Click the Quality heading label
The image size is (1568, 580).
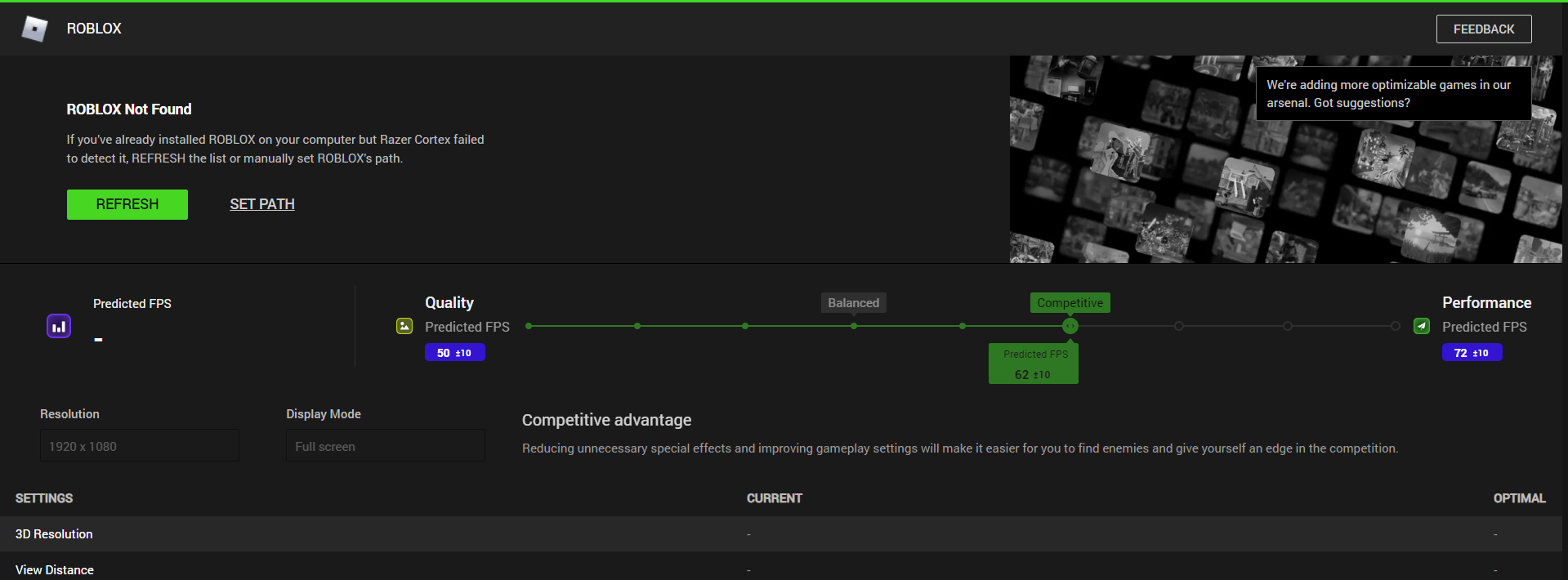[x=449, y=303]
